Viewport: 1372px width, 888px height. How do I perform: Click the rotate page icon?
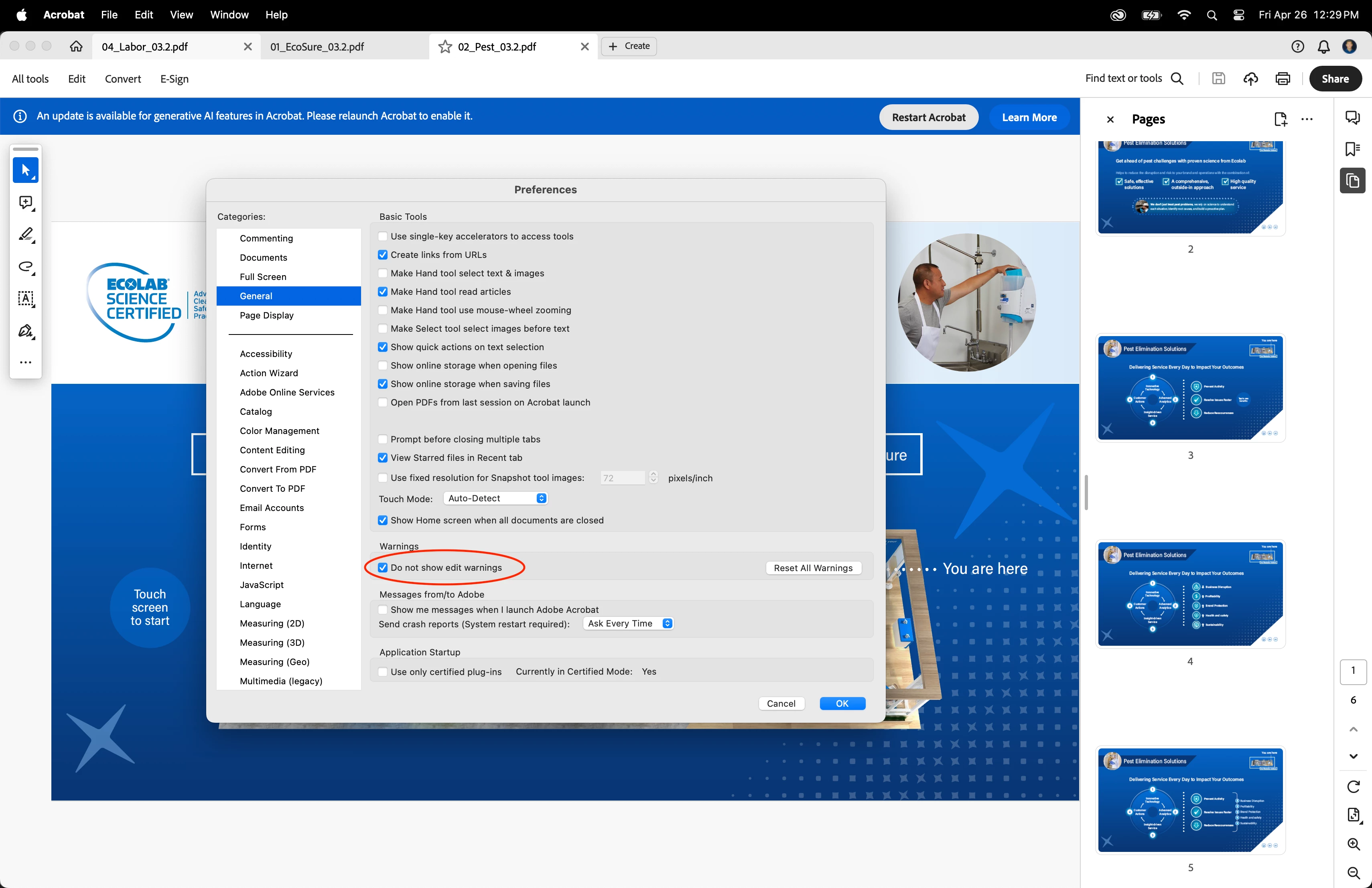(1353, 787)
